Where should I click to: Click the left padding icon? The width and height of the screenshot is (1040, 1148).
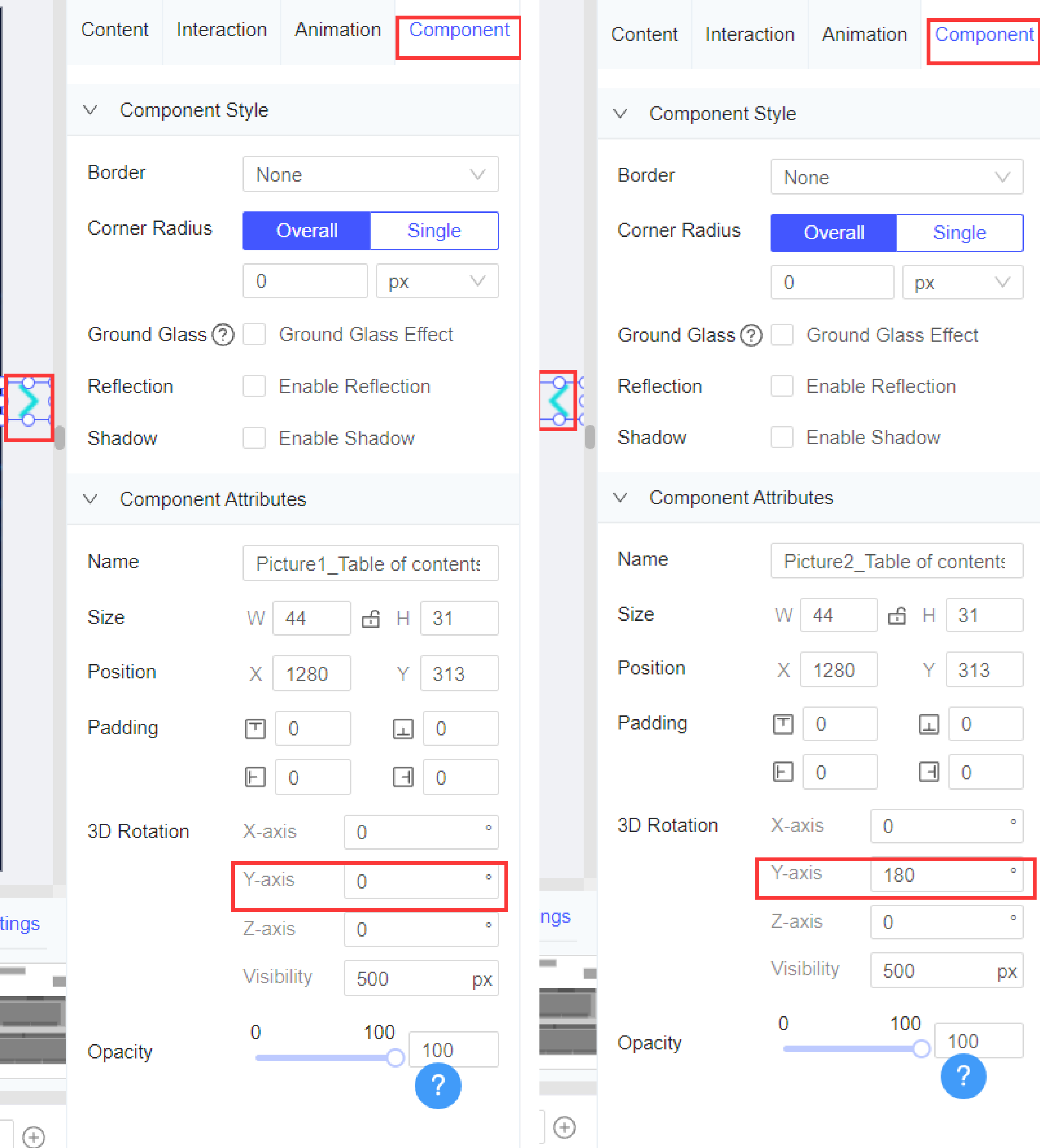(255, 777)
